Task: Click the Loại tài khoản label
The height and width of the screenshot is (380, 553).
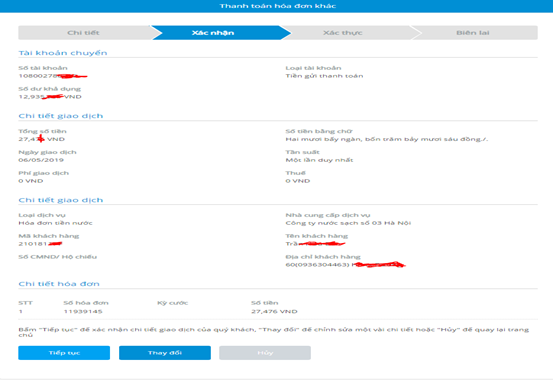Action: (313, 68)
